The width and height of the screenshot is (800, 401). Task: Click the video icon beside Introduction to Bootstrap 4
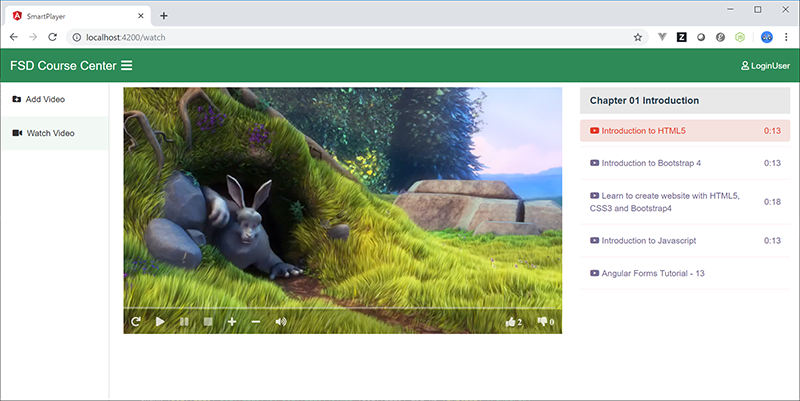tap(594, 163)
